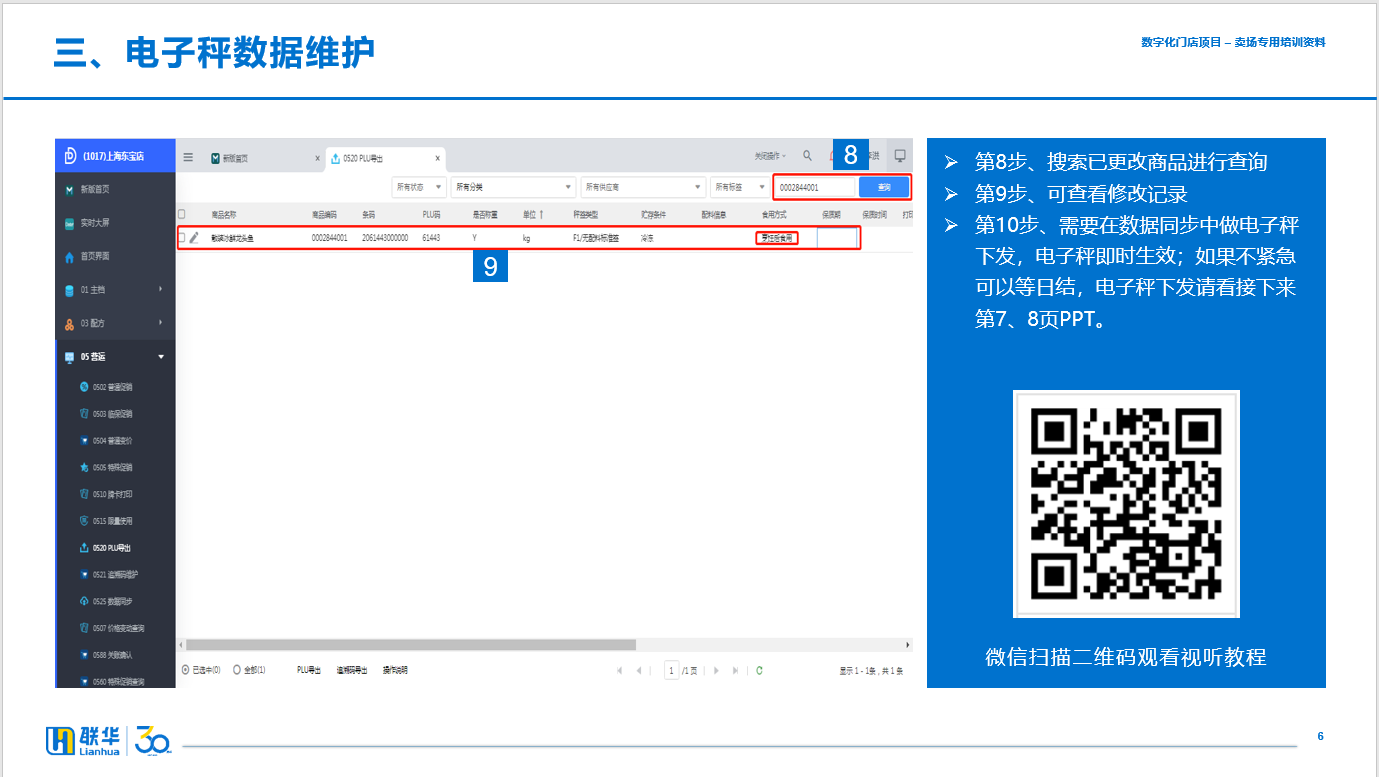Click the 01 主档 database icon
The image size is (1379, 777).
(69, 290)
